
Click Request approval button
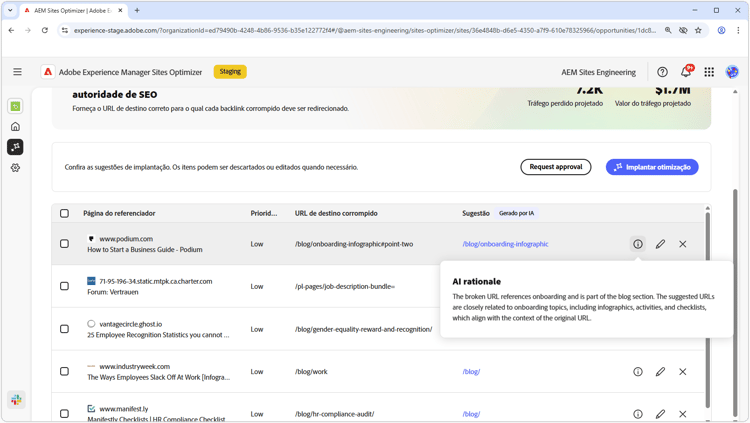(556, 167)
